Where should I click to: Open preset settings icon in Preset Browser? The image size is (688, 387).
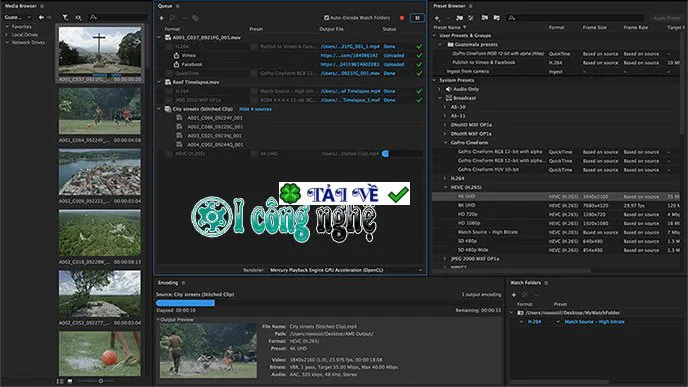471,18
